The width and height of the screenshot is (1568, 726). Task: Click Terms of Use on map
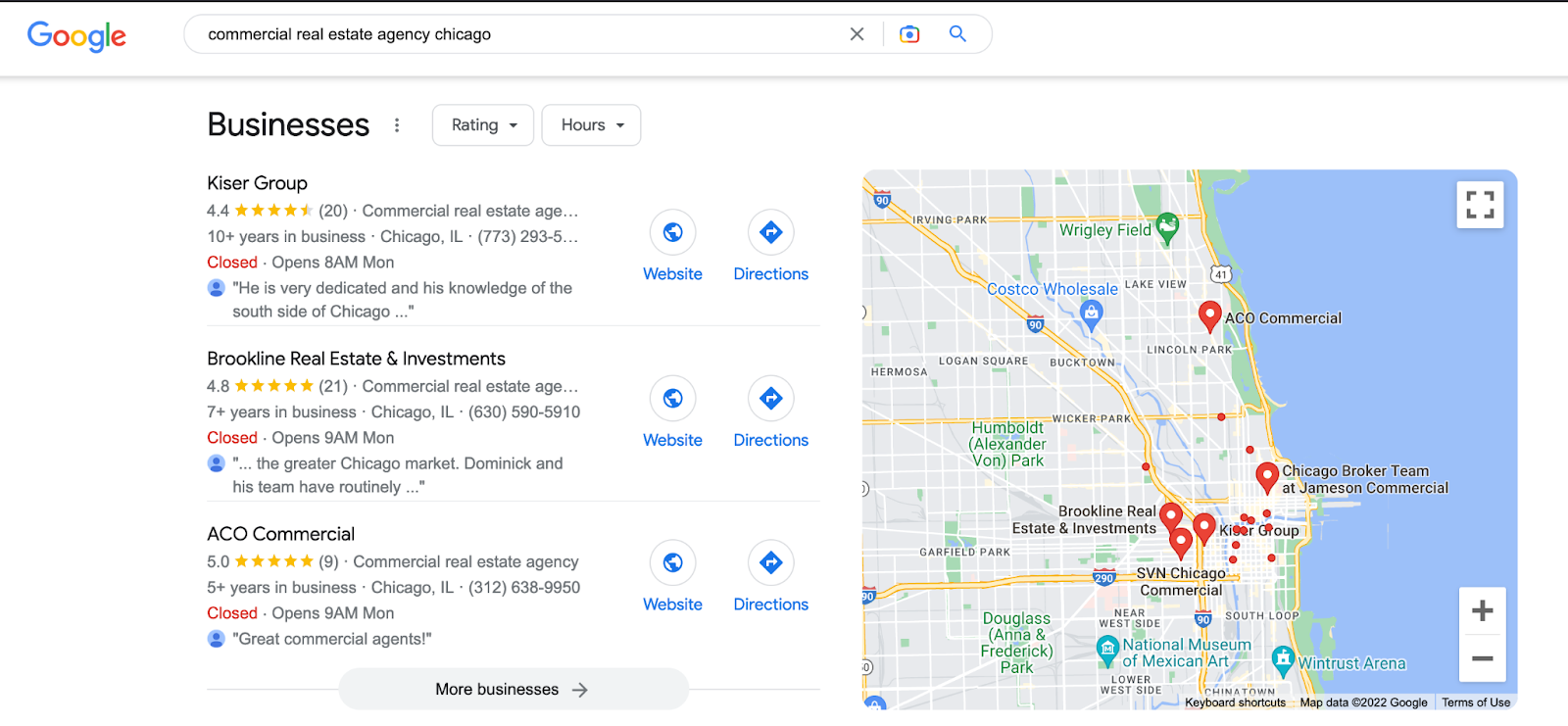point(1476,702)
